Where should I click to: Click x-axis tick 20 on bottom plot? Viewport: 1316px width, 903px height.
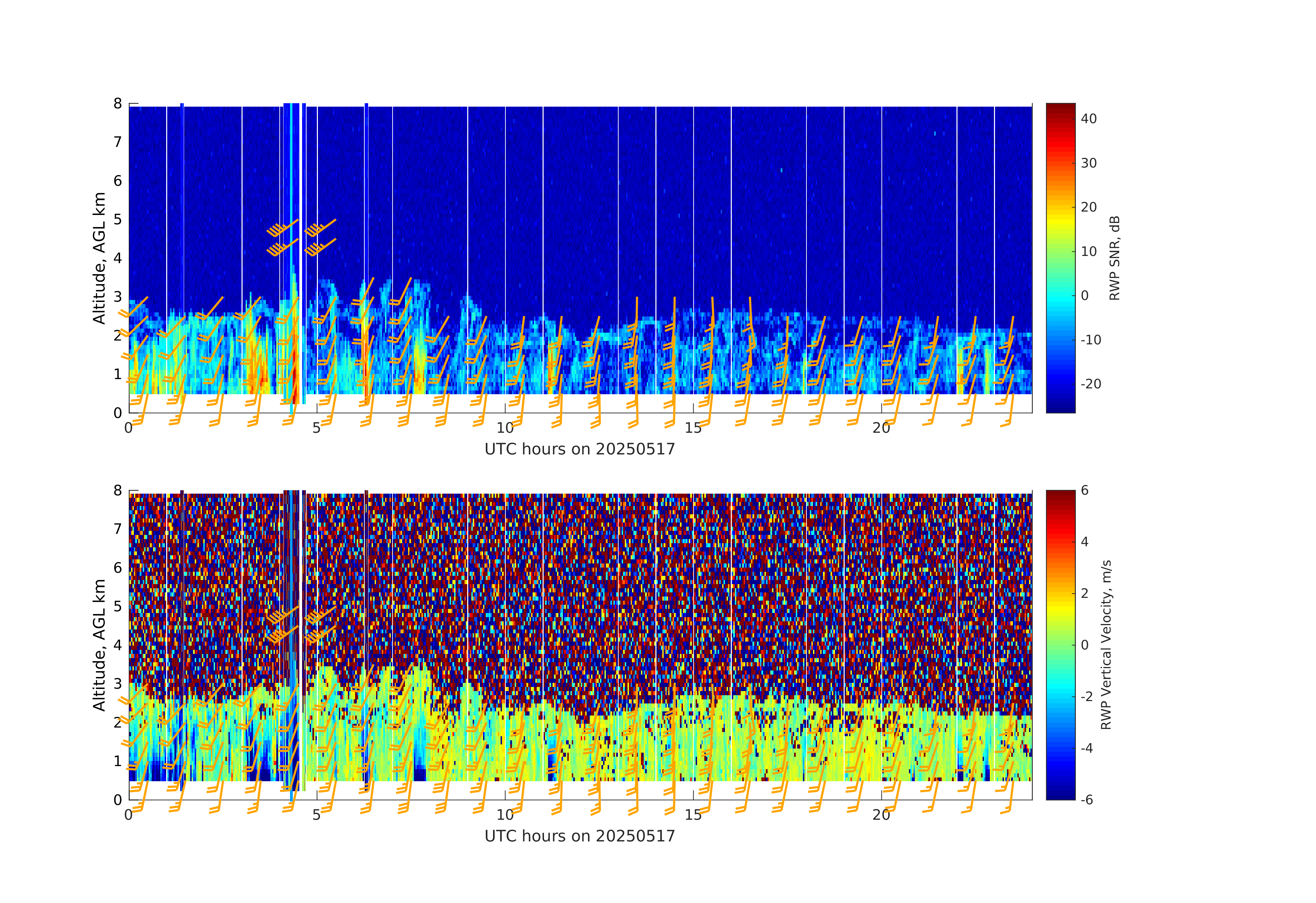881,815
